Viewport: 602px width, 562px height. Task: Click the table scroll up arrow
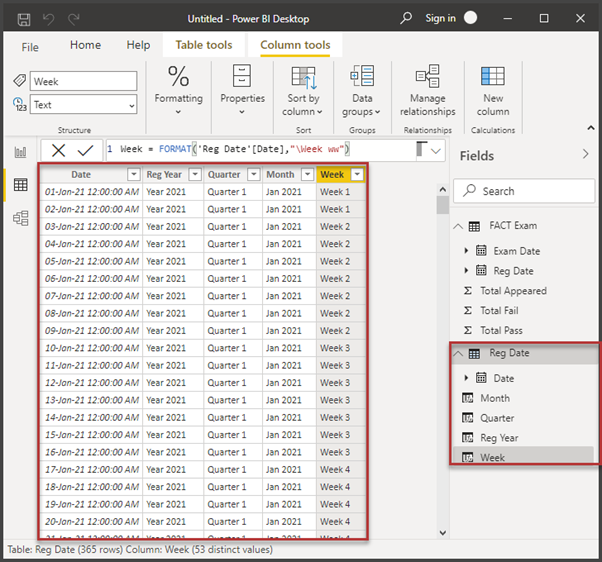[443, 189]
